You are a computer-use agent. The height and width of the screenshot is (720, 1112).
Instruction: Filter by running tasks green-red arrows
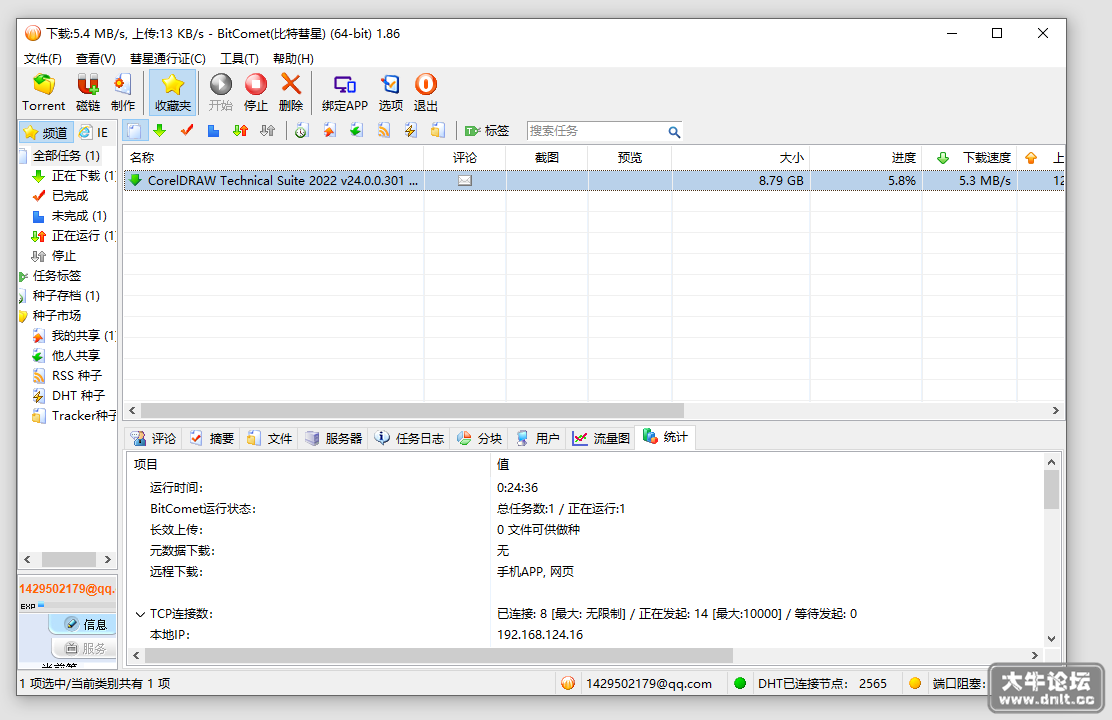tap(240, 131)
